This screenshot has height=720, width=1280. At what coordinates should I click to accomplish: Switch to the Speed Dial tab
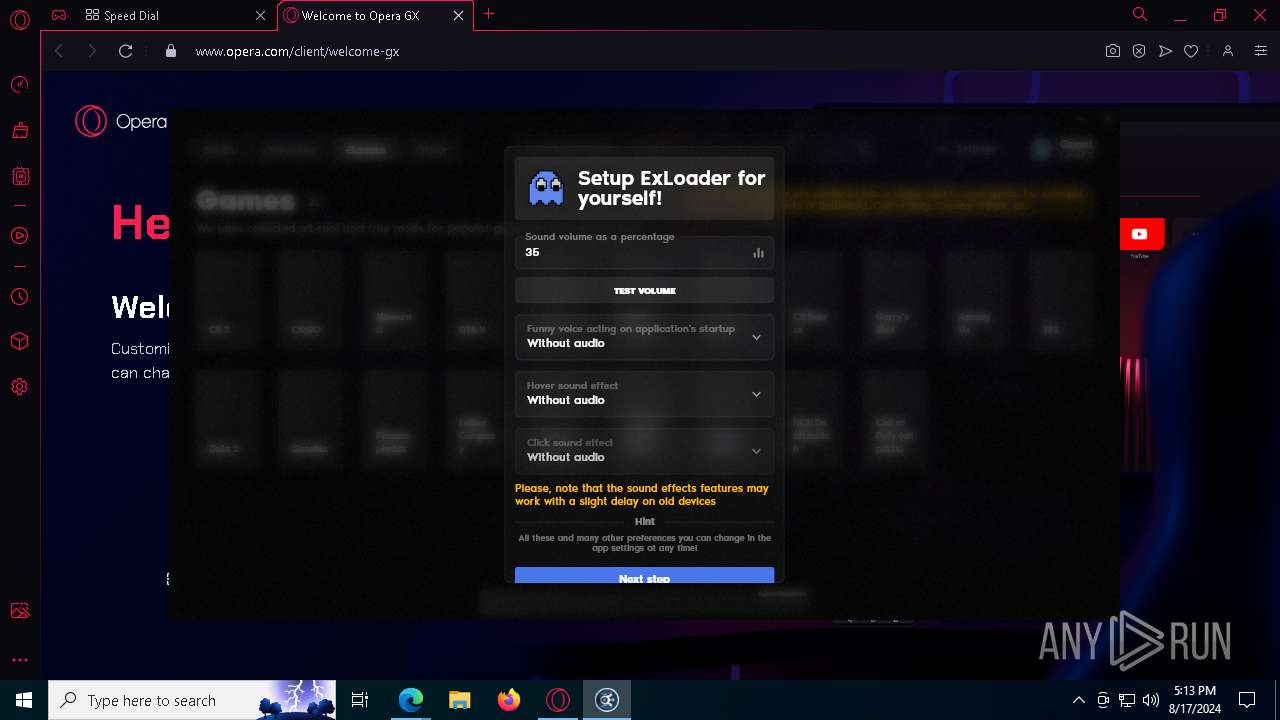pyautogui.click(x=176, y=16)
